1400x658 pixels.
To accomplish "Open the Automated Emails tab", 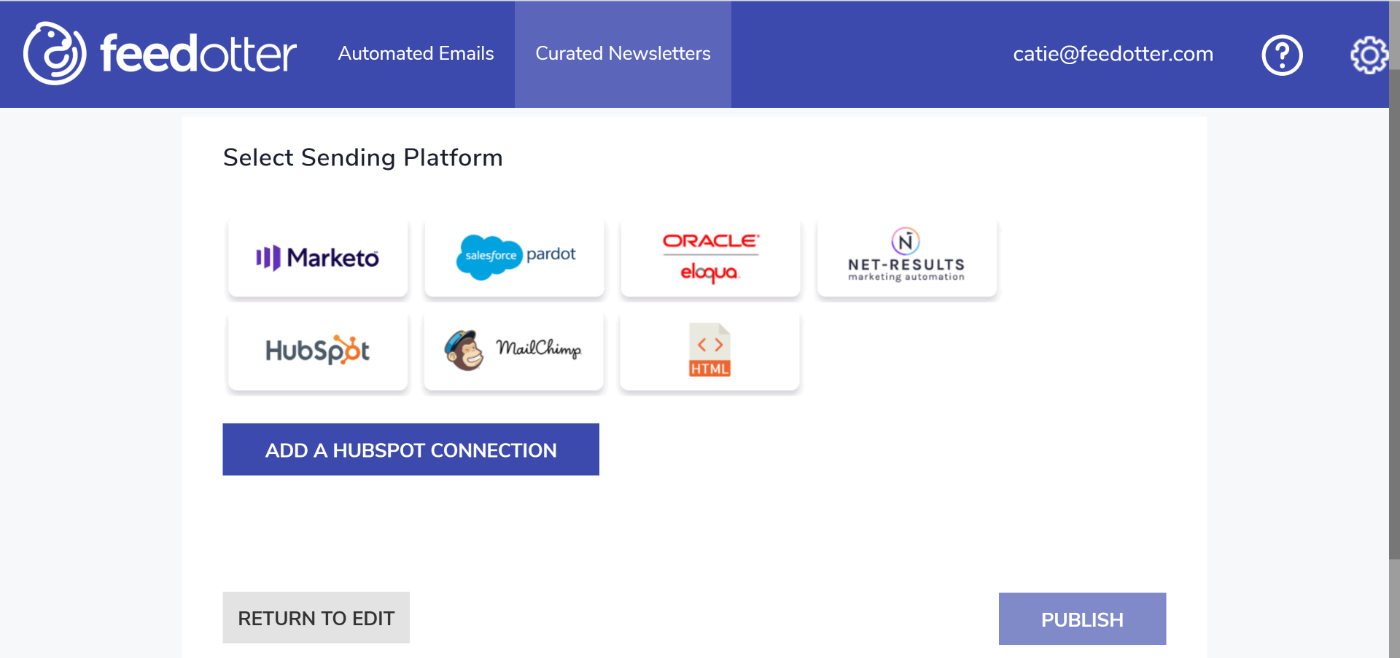I will (x=416, y=54).
